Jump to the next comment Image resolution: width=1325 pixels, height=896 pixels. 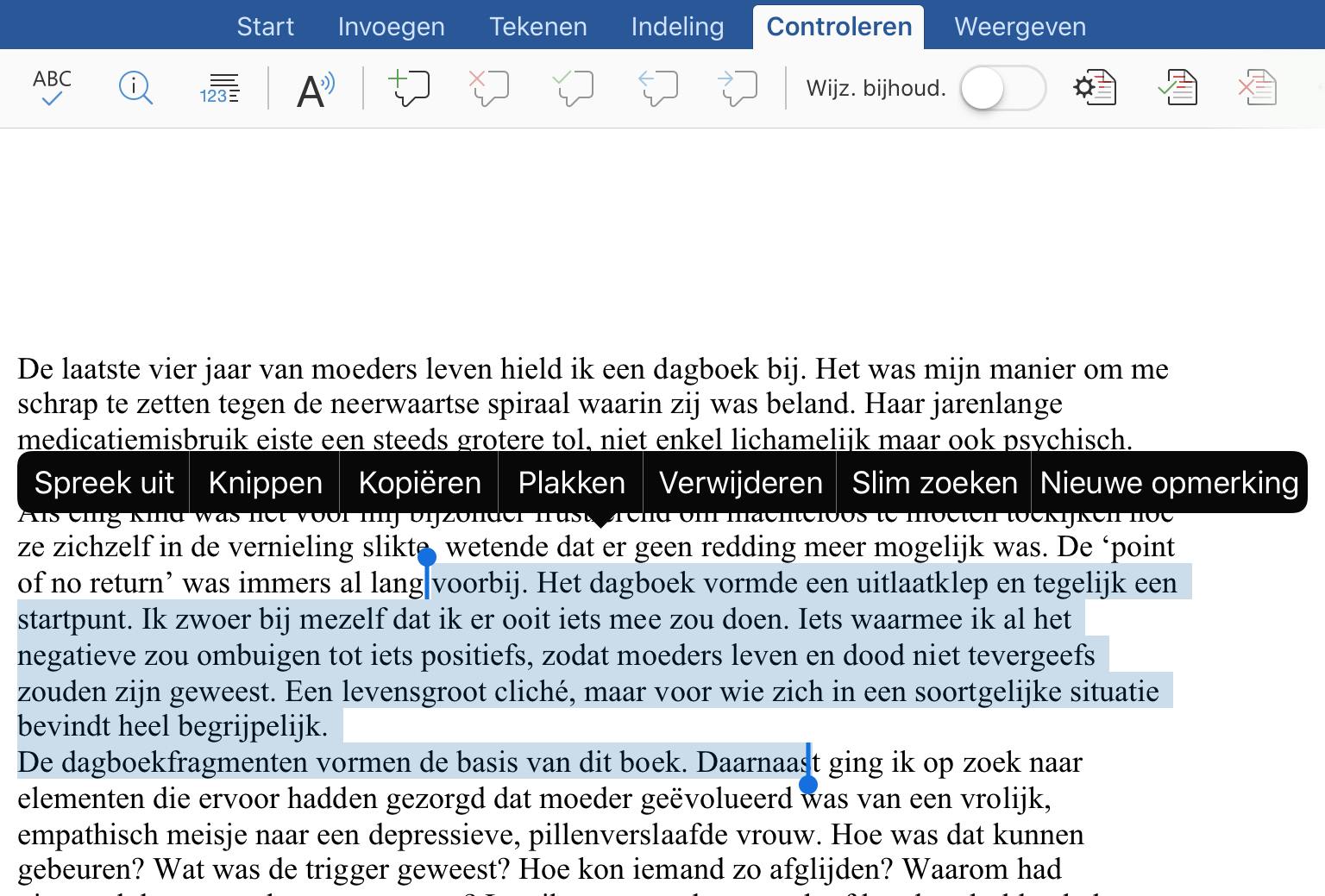click(739, 87)
